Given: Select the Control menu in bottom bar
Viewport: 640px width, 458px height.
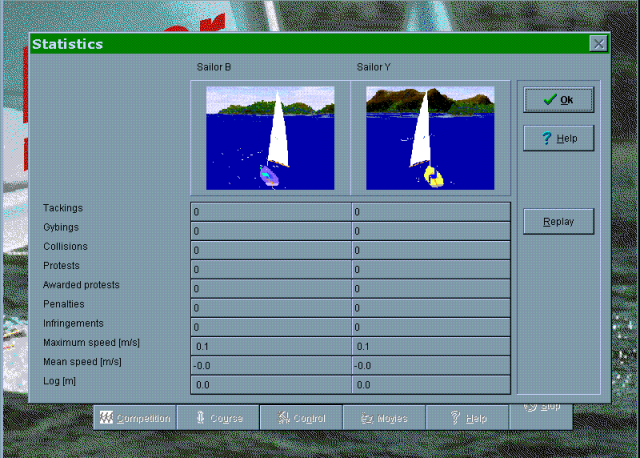Looking at the screenshot, I should (301, 418).
